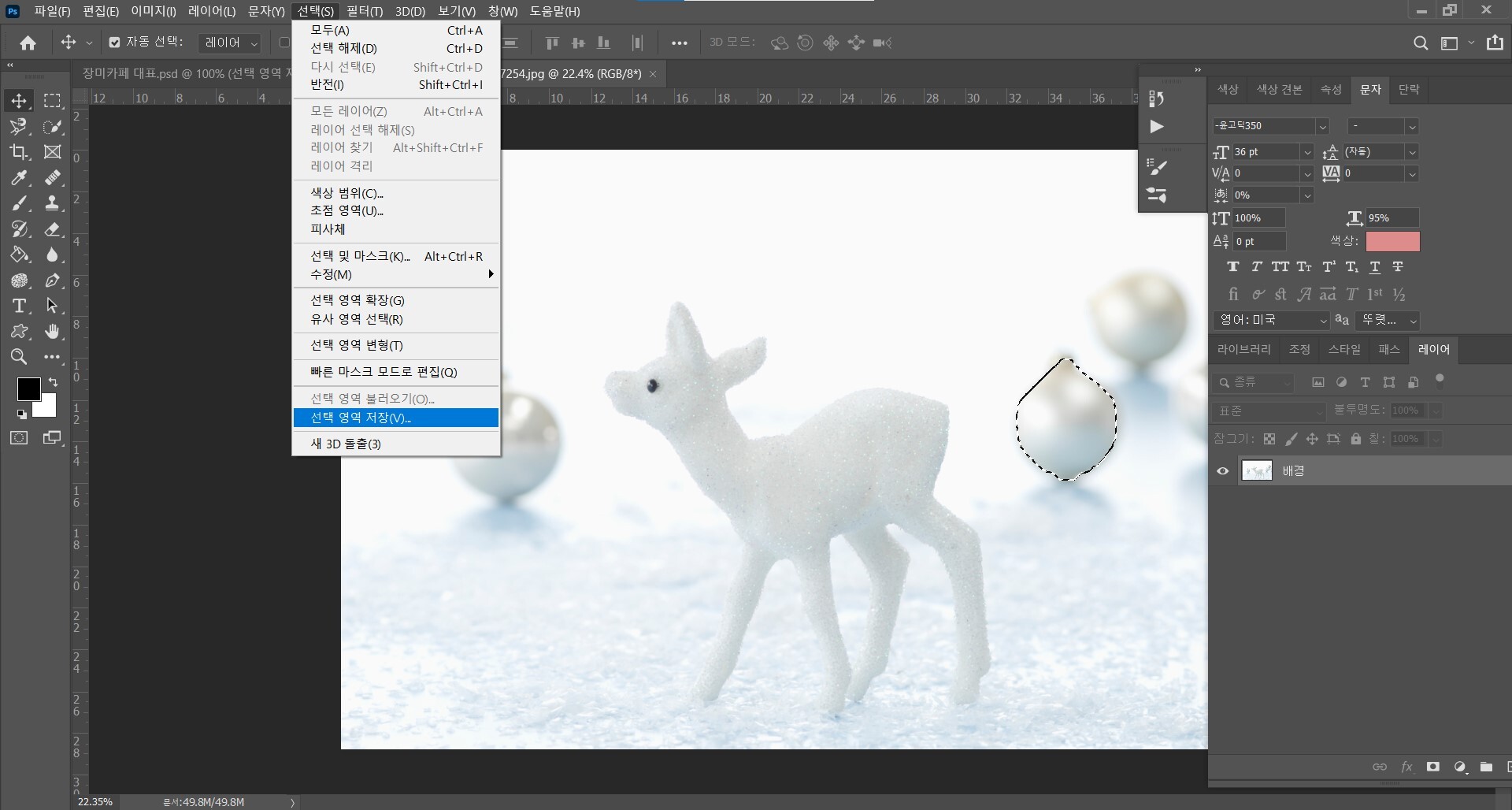Click the font size field 36 pt
The height and width of the screenshot is (810, 1512).
click(1265, 151)
